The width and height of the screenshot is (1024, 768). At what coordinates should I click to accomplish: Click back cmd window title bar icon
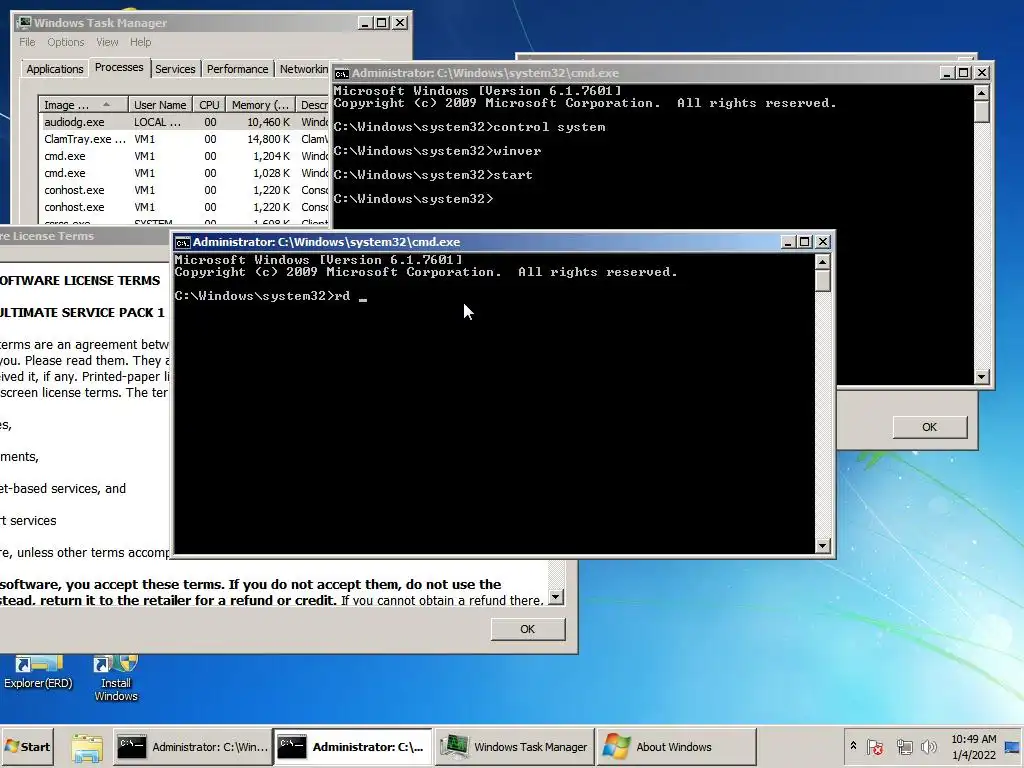pos(342,73)
